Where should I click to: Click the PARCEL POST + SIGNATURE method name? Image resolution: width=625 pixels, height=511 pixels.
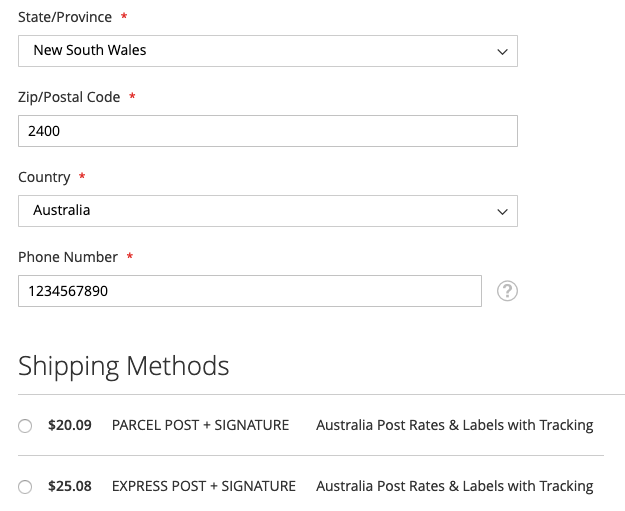pos(200,425)
